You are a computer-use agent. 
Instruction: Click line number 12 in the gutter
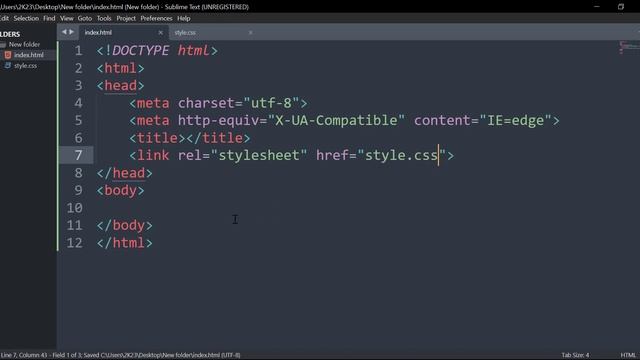[75, 243]
